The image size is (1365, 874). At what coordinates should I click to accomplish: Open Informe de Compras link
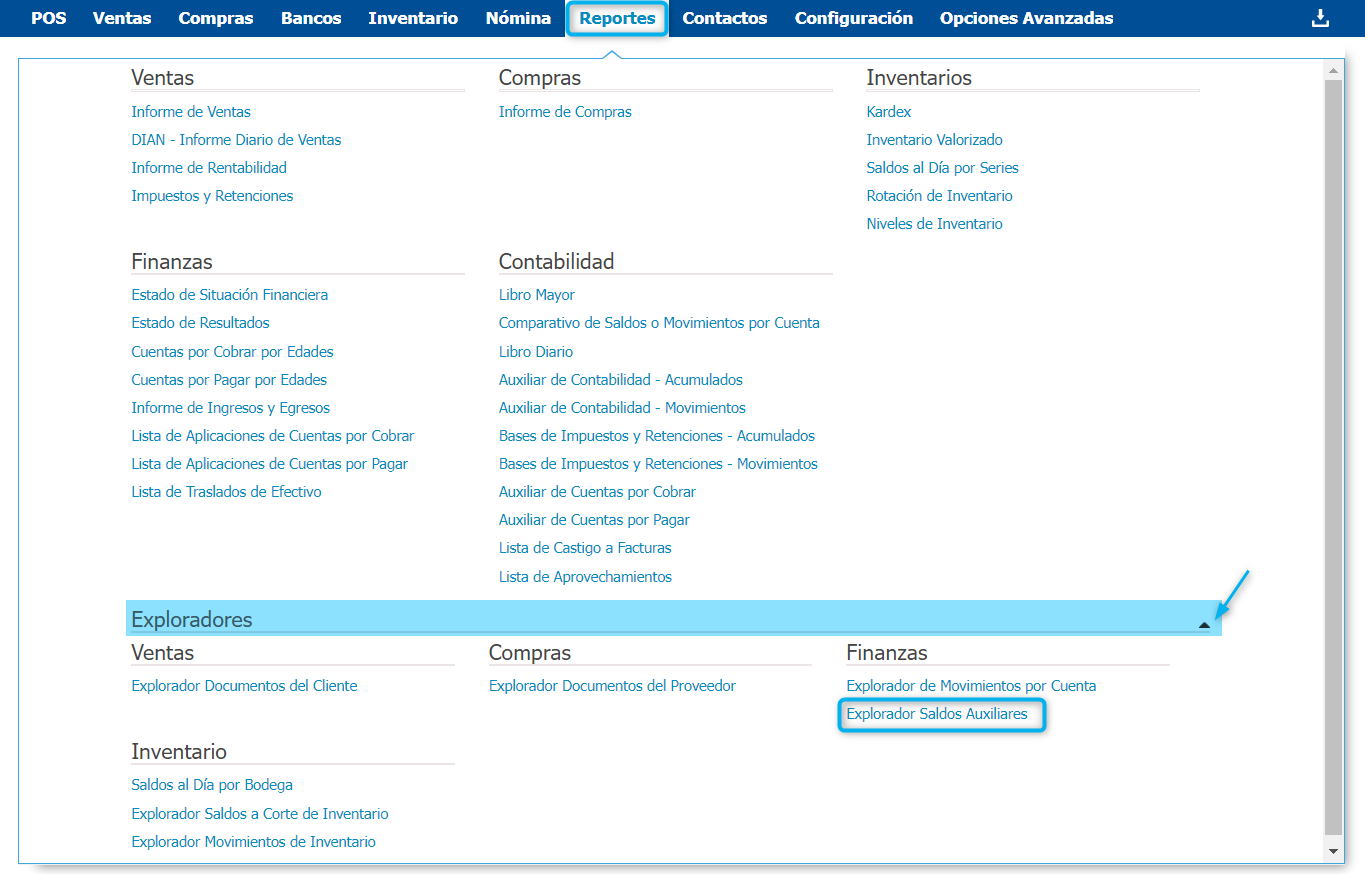click(565, 112)
